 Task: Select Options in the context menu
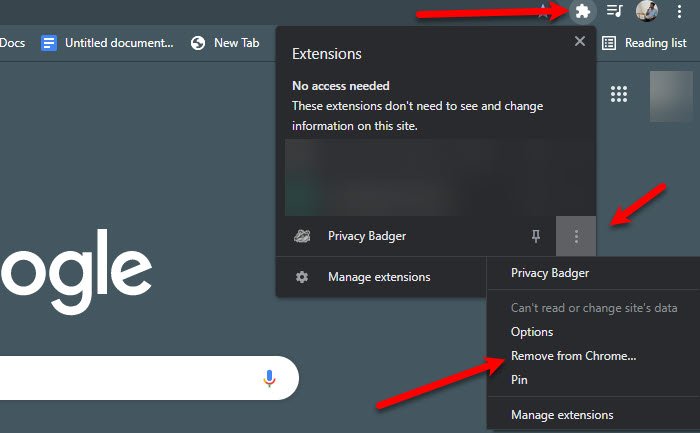point(532,332)
